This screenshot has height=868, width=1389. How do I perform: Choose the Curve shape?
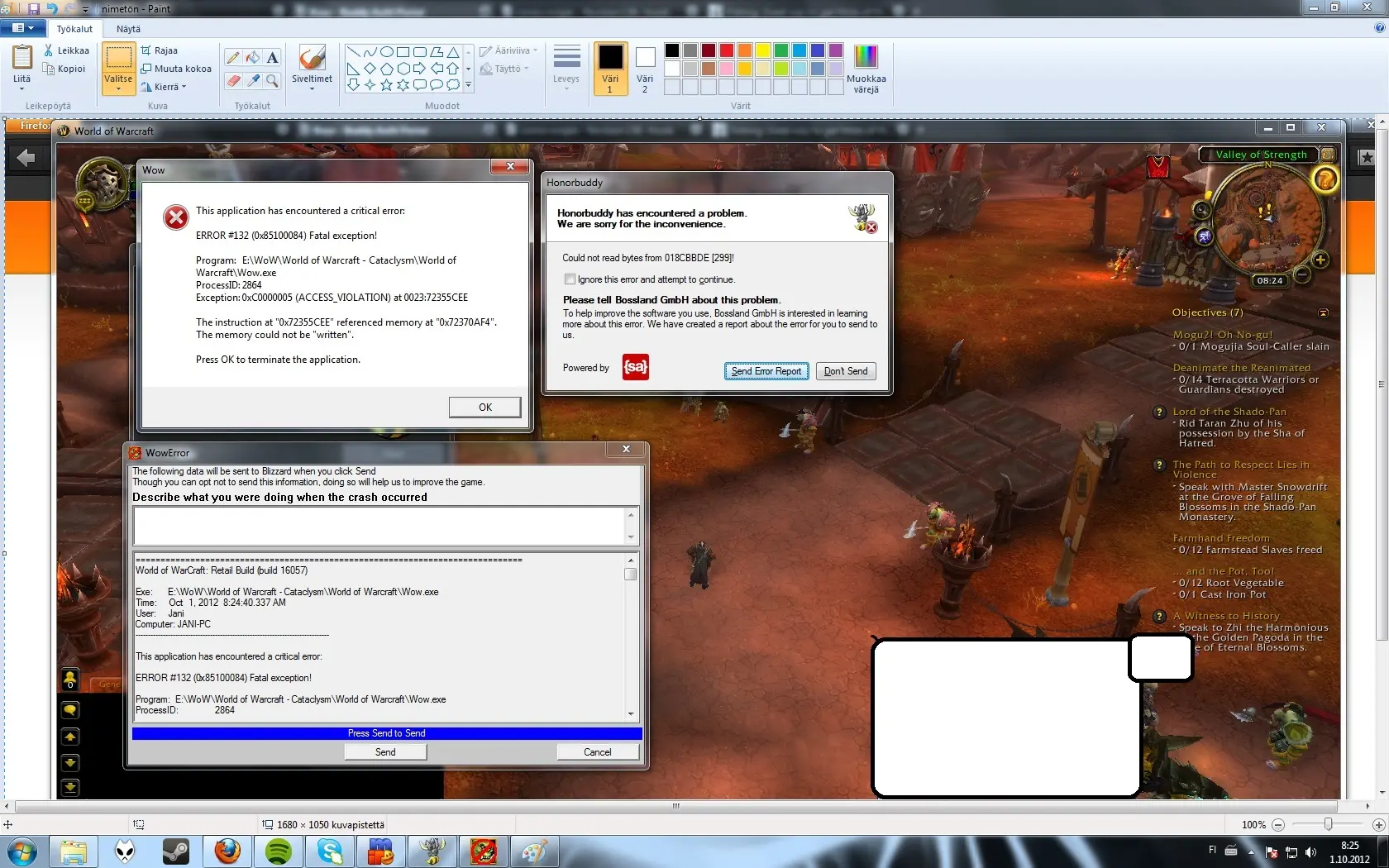370,51
